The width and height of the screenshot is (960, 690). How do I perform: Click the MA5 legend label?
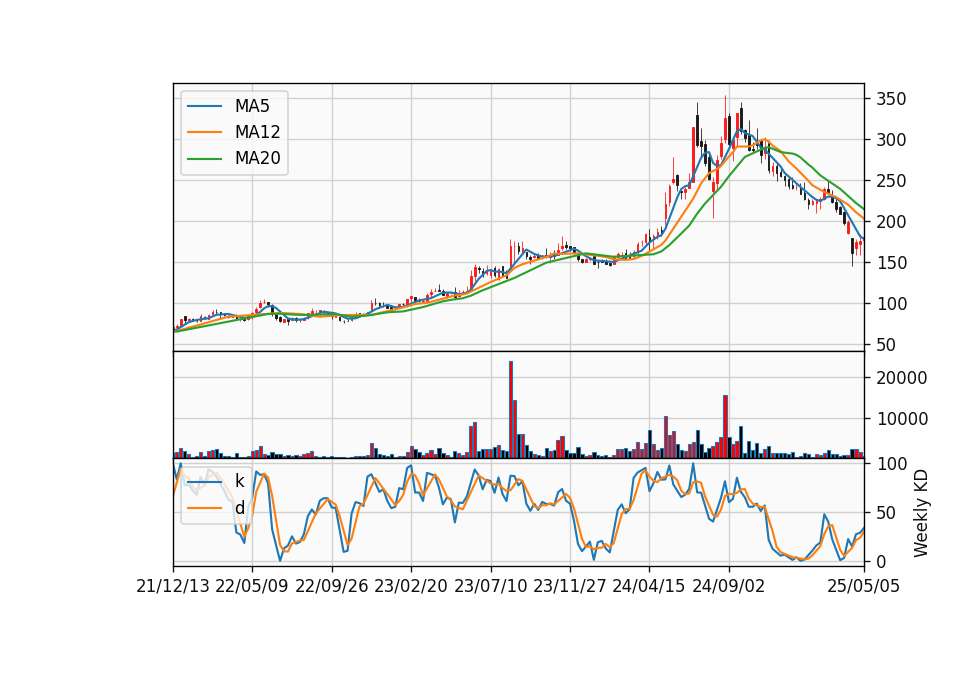click(x=252, y=106)
